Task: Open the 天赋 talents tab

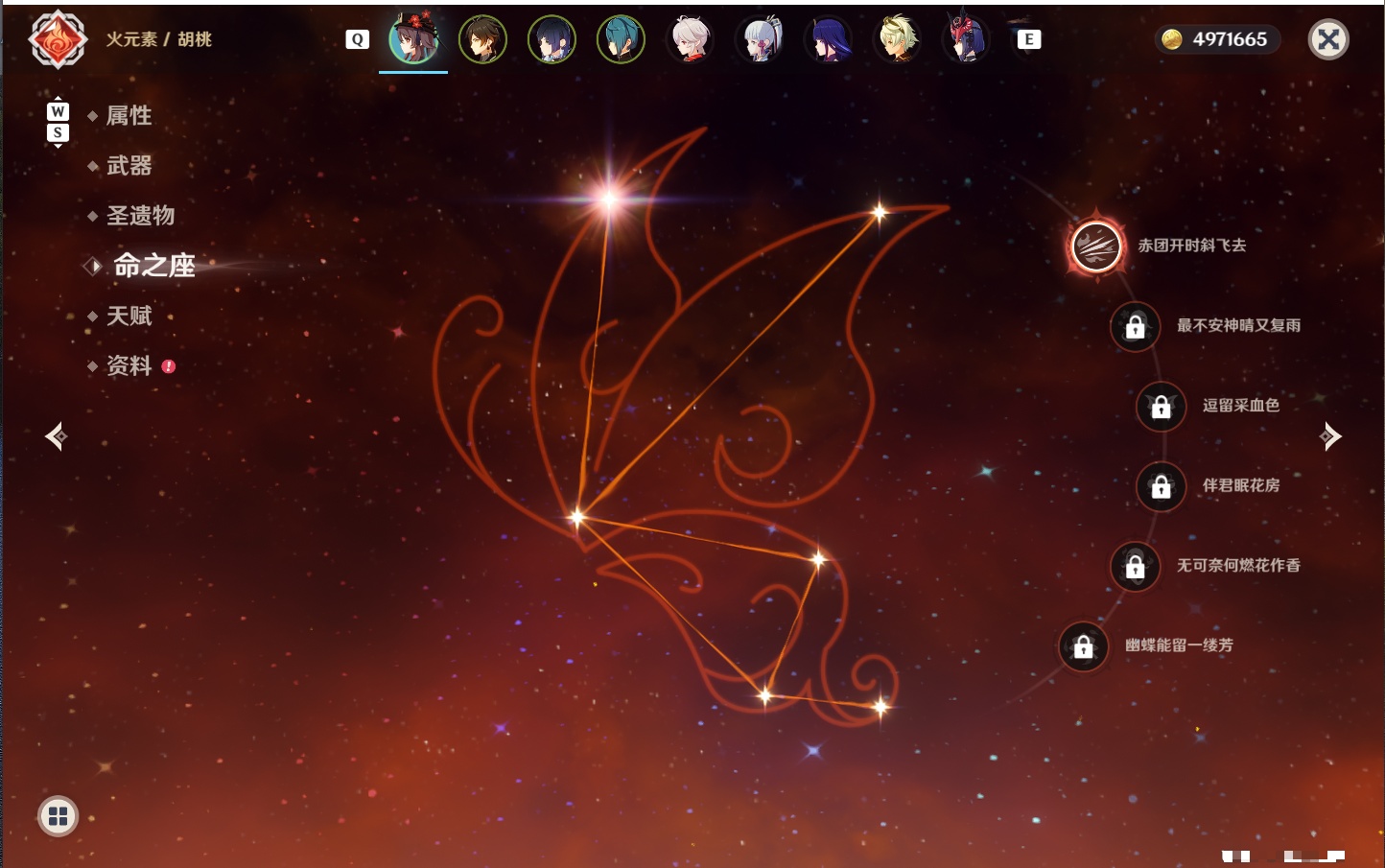Action: [129, 316]
